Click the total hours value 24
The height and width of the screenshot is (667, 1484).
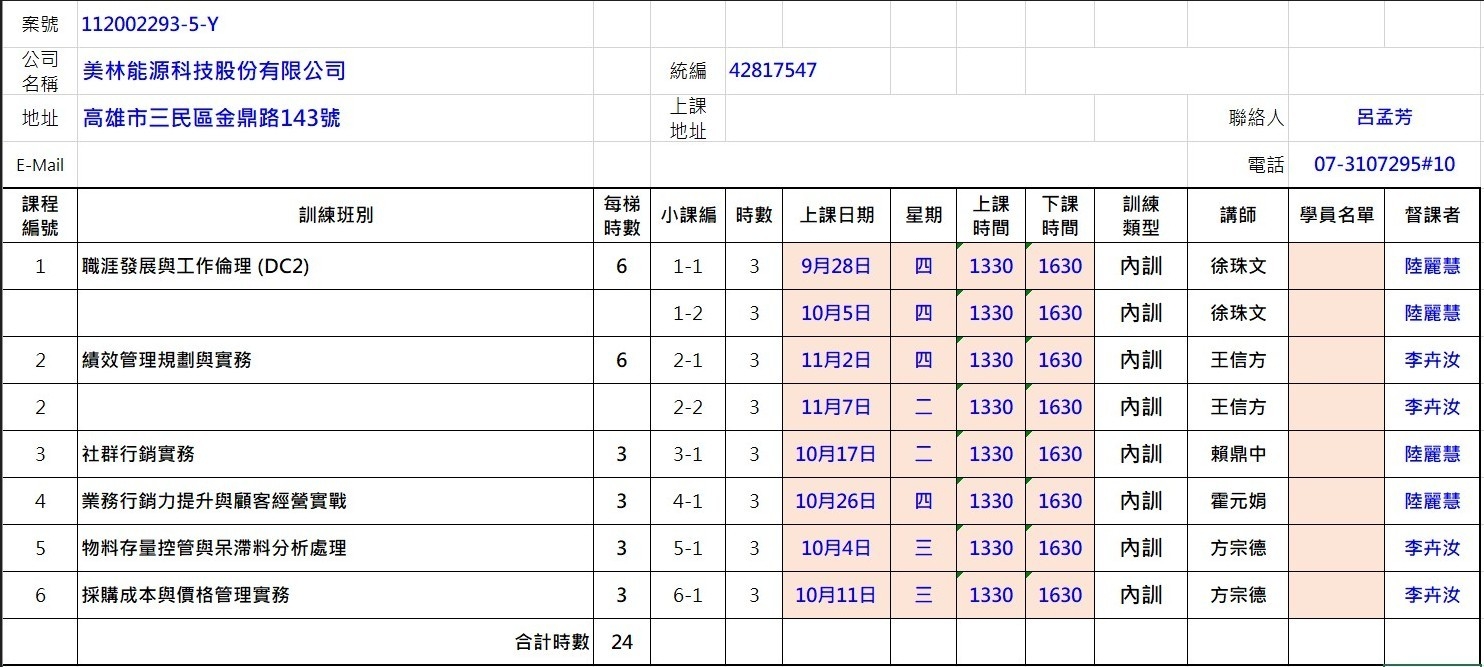pos(621,642)
